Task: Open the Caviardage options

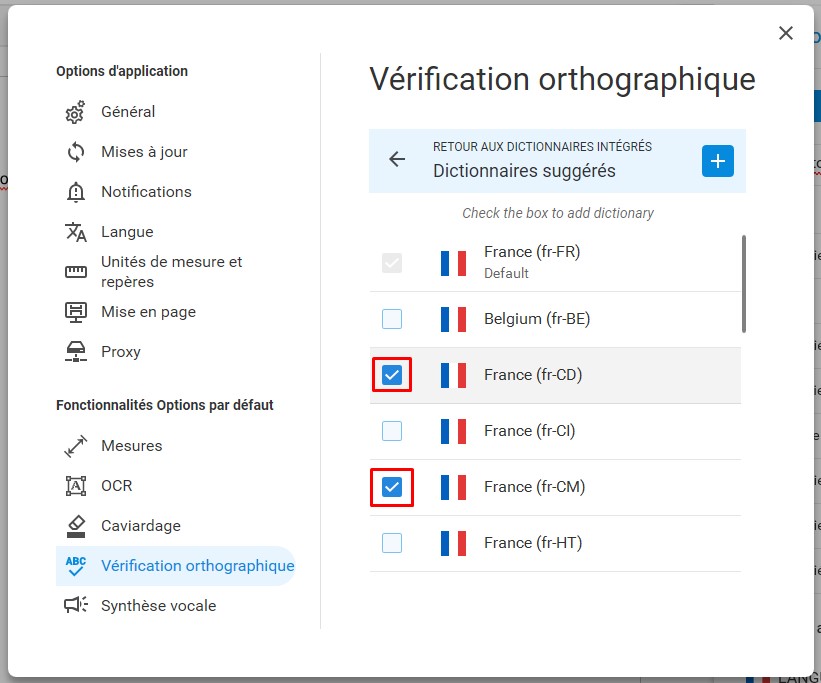Action: click(x=175, y=526)
